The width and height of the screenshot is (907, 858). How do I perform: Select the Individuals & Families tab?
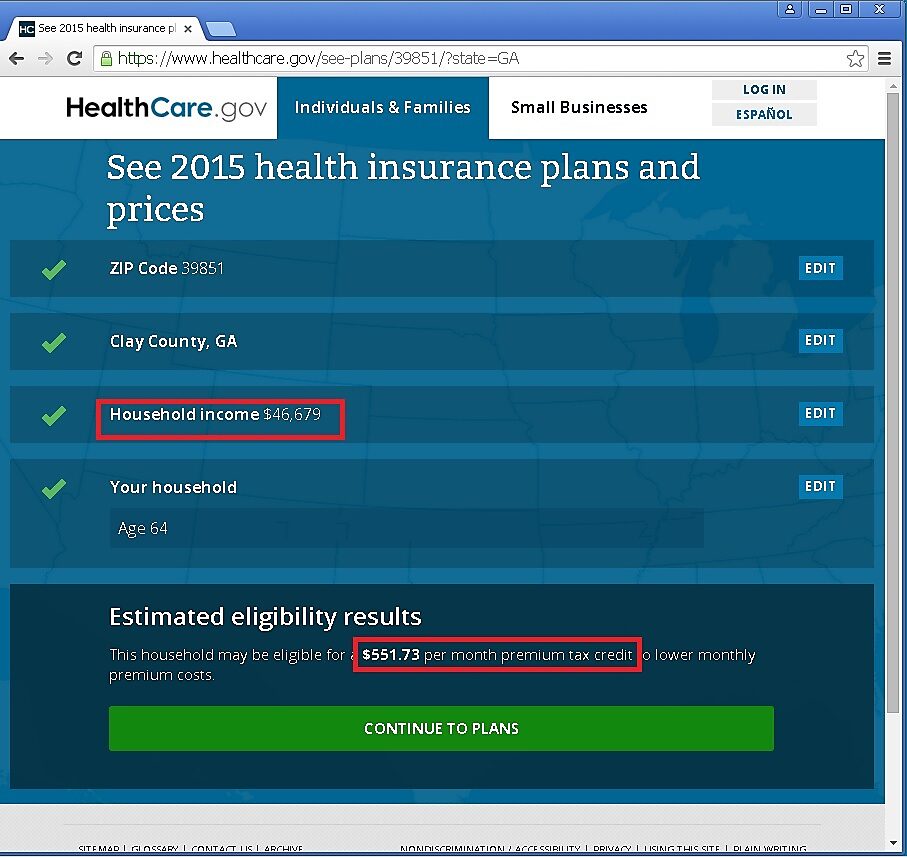tap(382, 108)
